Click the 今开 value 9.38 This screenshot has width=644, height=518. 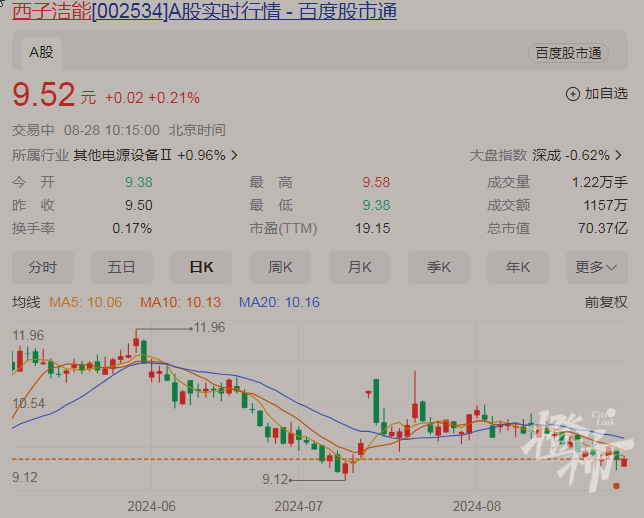(x=139, y=182)
